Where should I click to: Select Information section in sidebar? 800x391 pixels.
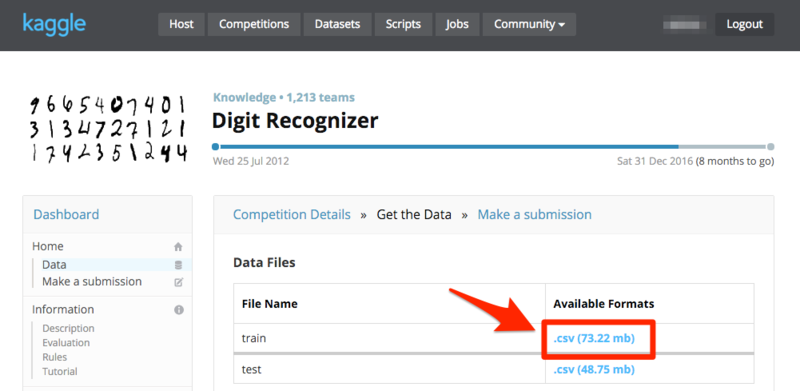coord(63,310)
